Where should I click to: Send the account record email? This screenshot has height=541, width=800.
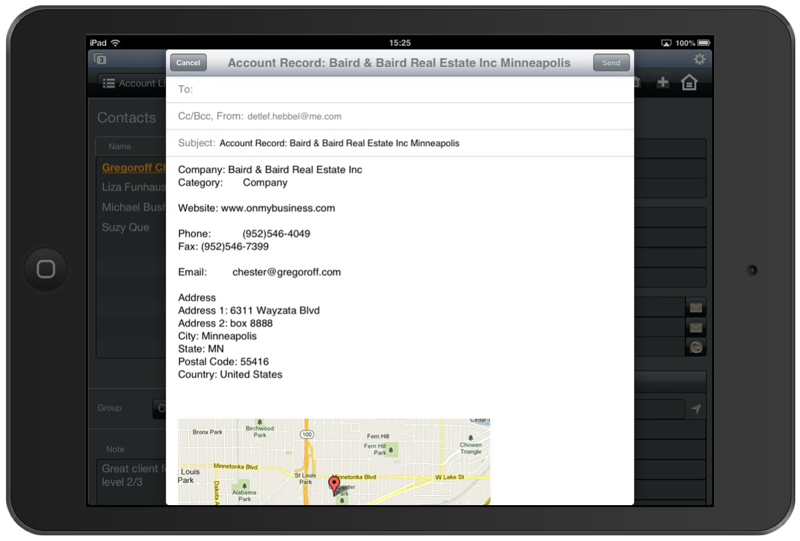tap(611, 63)
